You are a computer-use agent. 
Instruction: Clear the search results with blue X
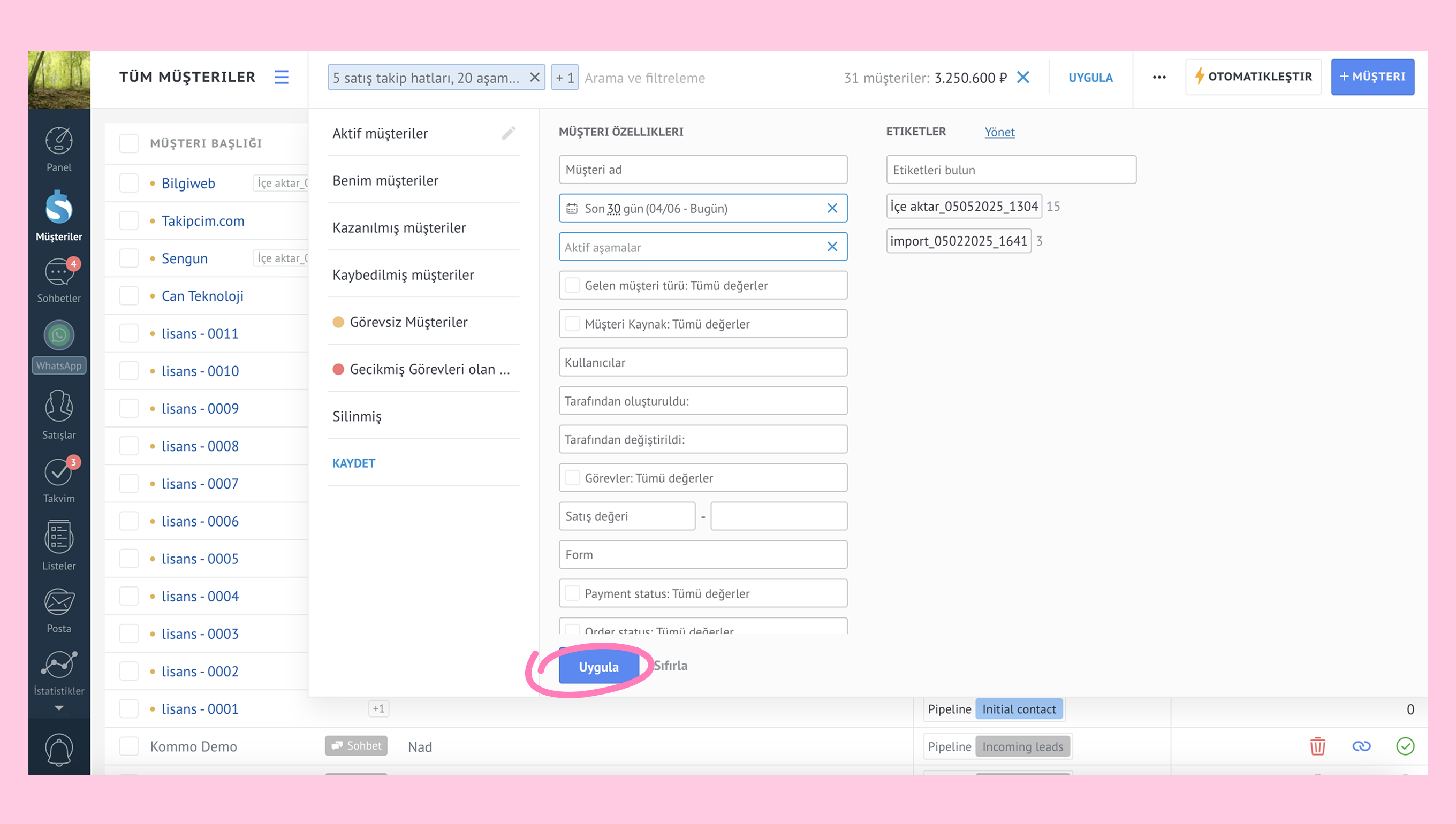point(1023,78)
